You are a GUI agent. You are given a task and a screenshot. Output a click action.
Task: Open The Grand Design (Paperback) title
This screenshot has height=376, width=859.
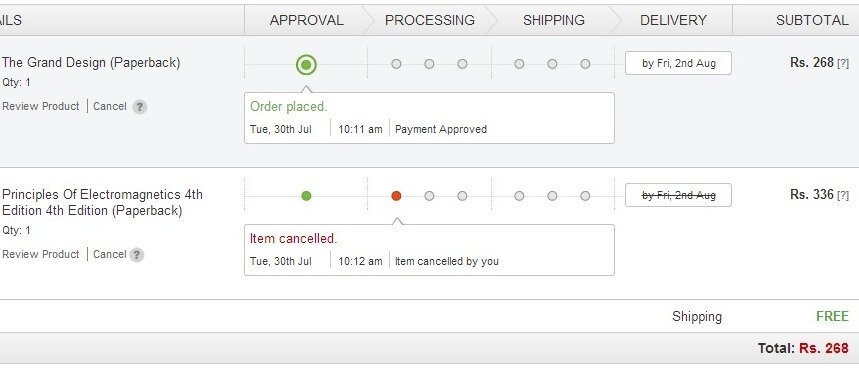point(91,62)
